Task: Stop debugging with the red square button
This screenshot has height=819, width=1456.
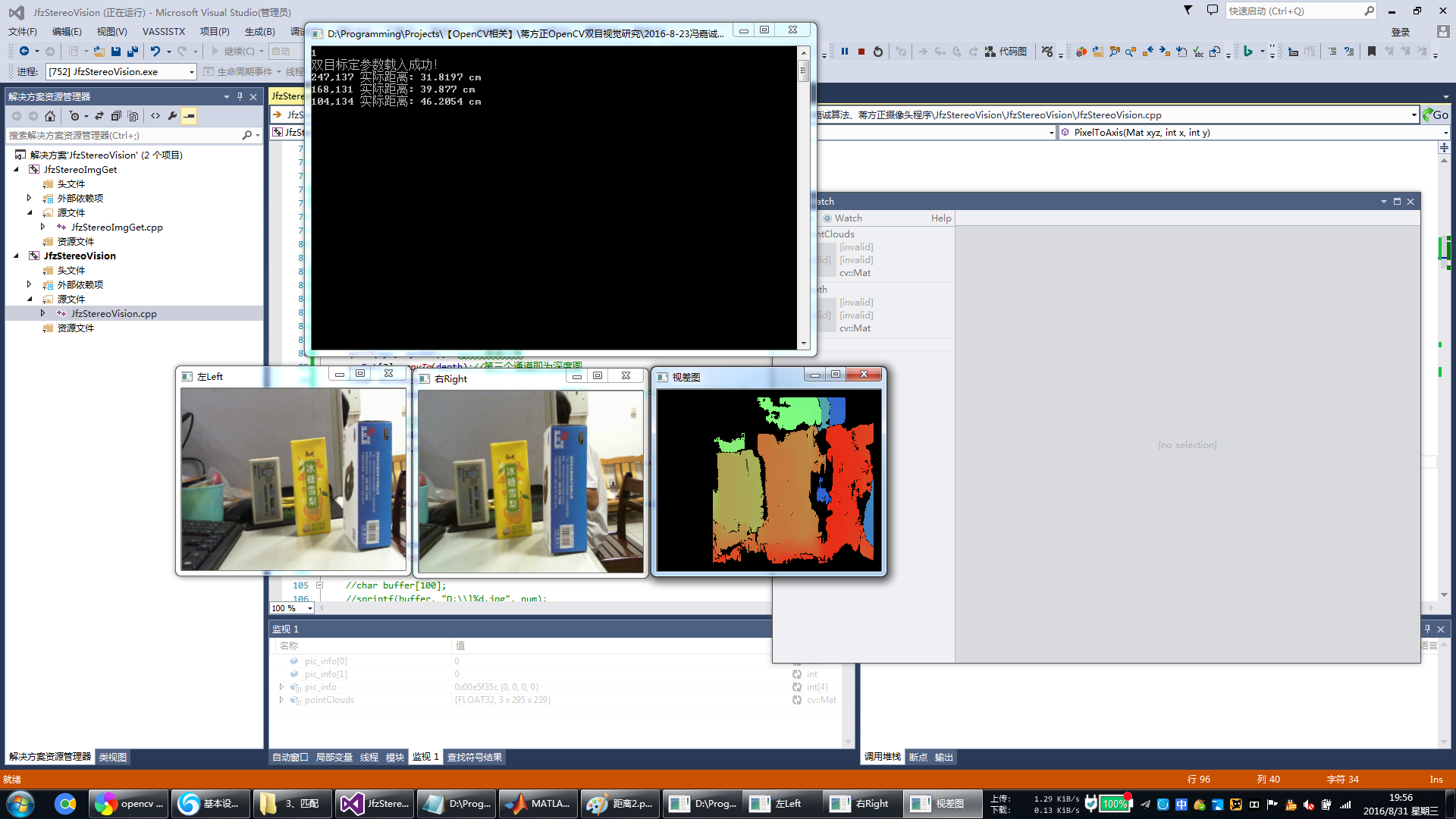Action: pyautogui.click(x=861, y=52)
